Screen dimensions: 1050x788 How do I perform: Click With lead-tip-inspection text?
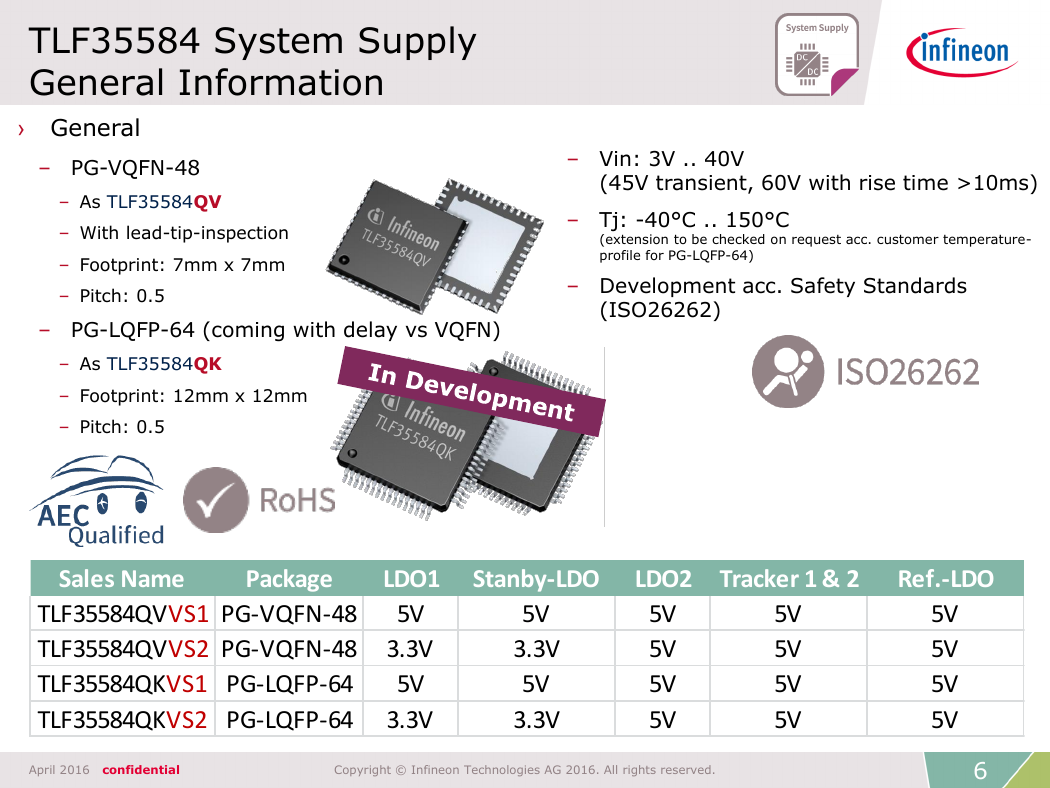[184, 233]
